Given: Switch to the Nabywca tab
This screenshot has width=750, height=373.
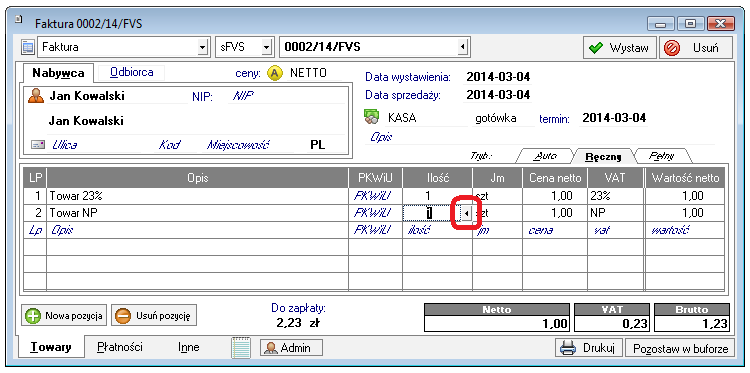Looking at the screenshot, I should click(58, 73).
